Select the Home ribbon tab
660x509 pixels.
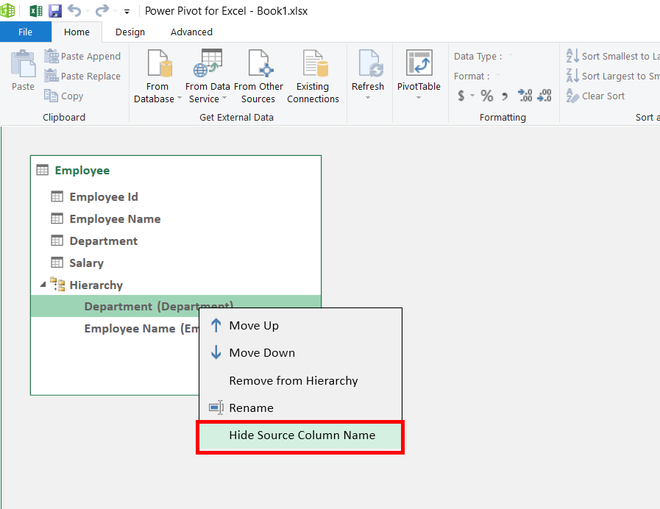77,32
